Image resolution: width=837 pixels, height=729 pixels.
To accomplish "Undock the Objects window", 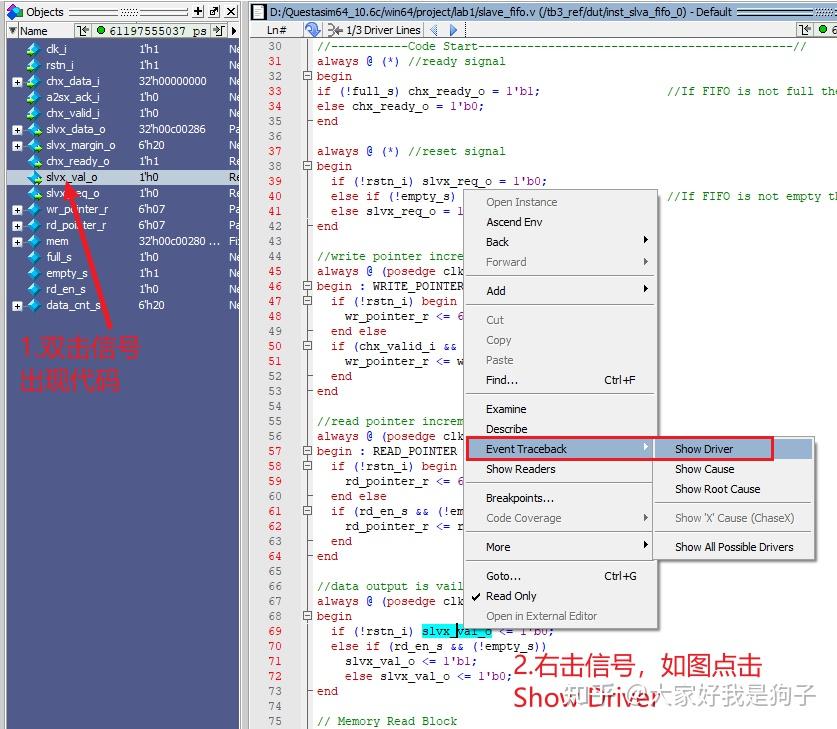I will point(213,11).
